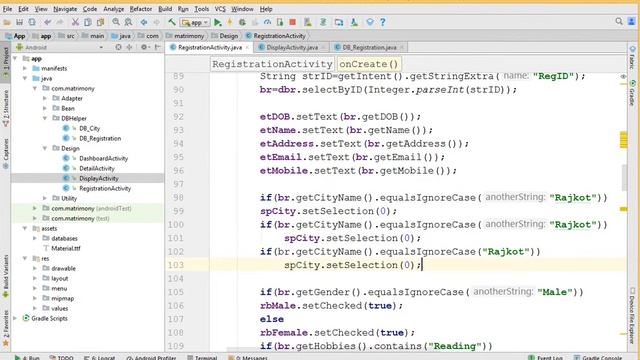Image resolution: width=640 pixels, height=360 pixels.
Task: Click the Copy icon in the toolbar
Action: (x=87, y=22)
